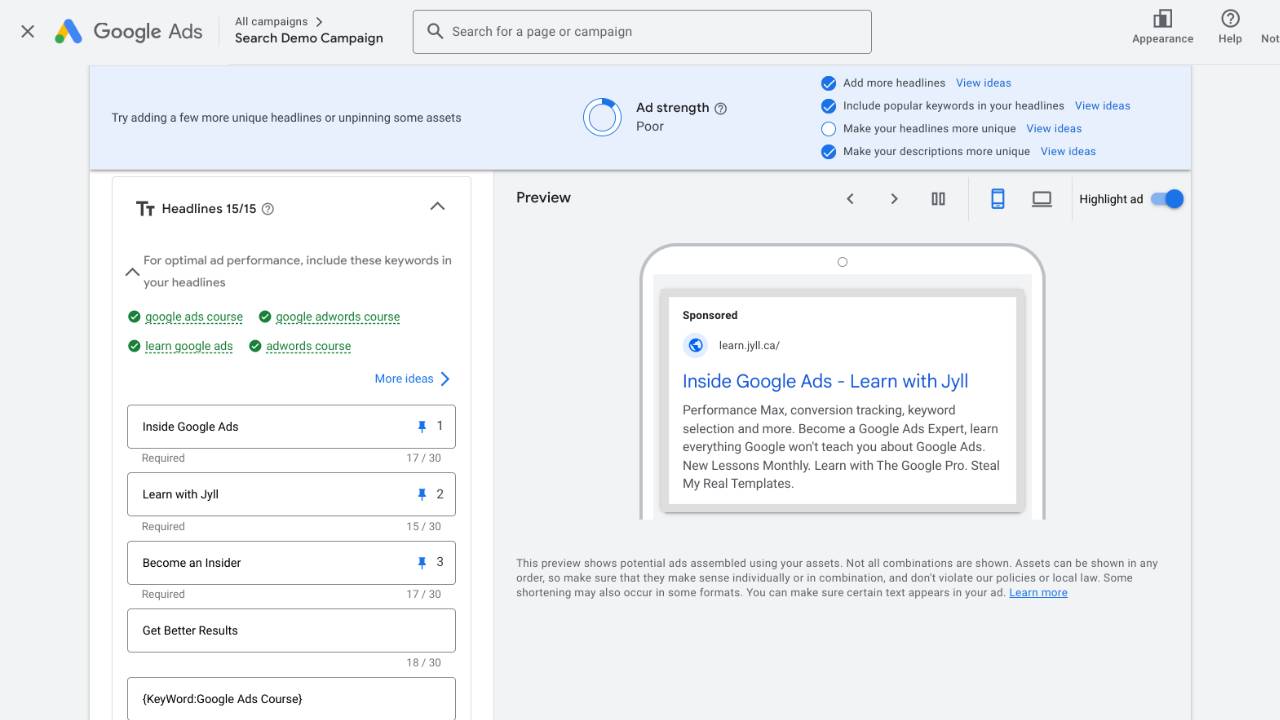Unpin the 'Inside Google Ads' headline
This screenshot has width=1280, height=720.
[421, 426]
